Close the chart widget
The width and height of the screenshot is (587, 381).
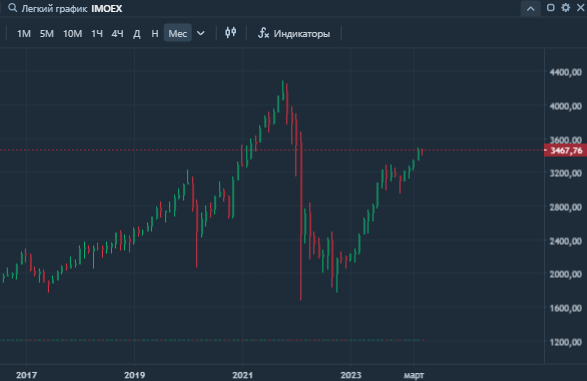tap(581, 8)
